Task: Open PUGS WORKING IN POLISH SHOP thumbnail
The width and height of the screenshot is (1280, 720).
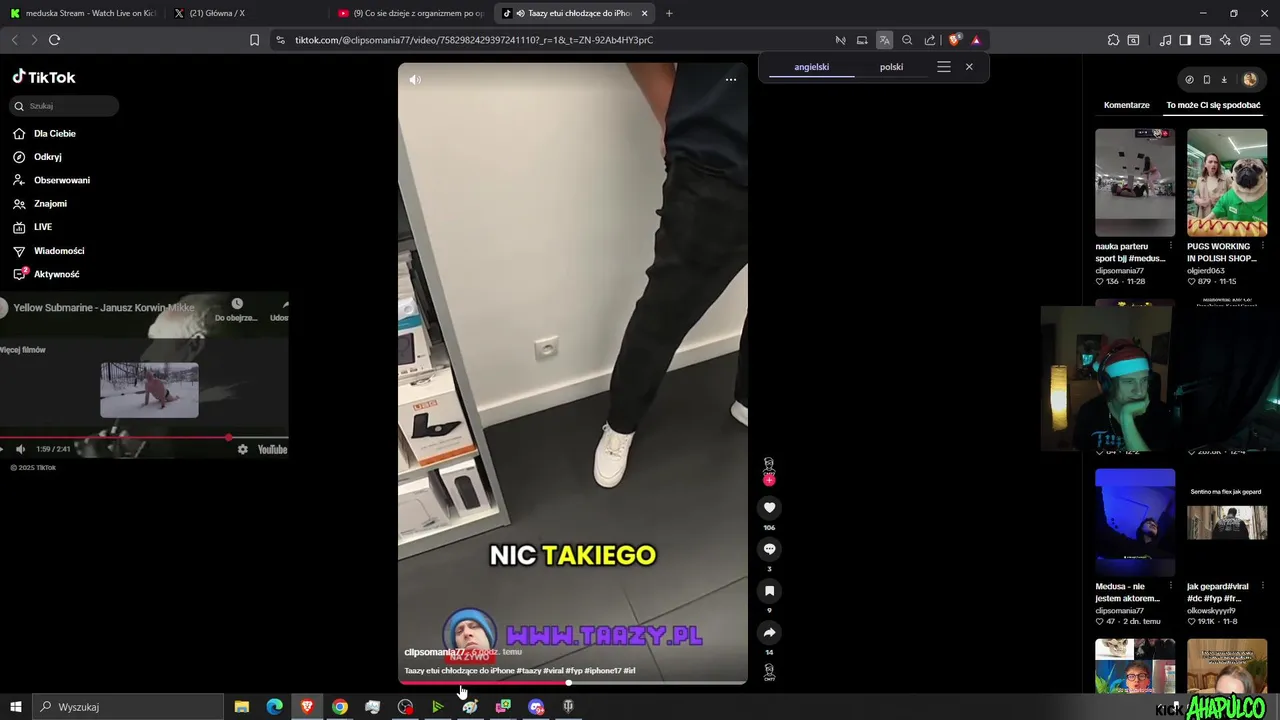Action: coord(1227,182)
